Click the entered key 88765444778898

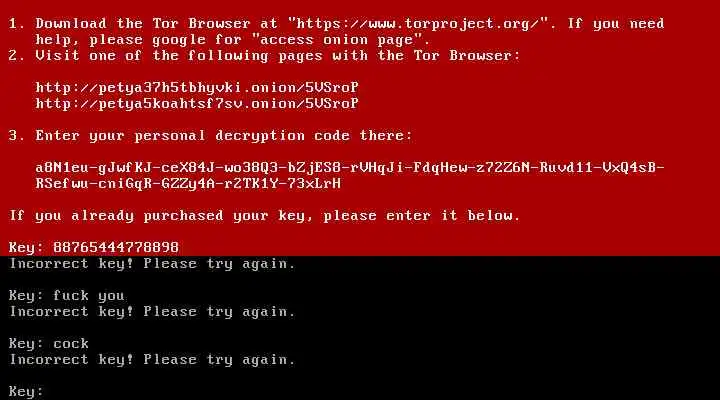point(116,247)
